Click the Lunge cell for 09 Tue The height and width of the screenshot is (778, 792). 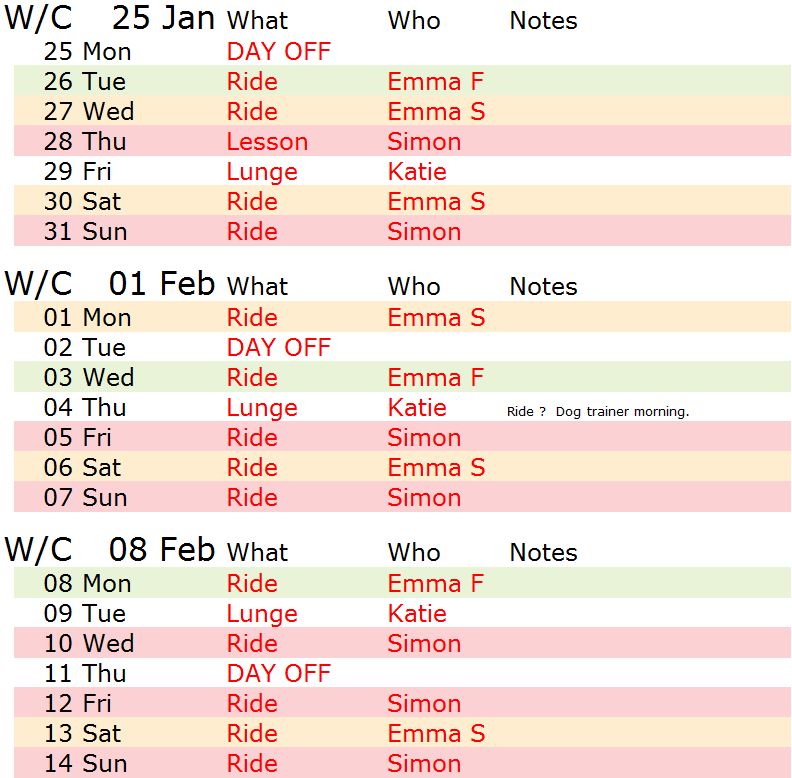262,614
